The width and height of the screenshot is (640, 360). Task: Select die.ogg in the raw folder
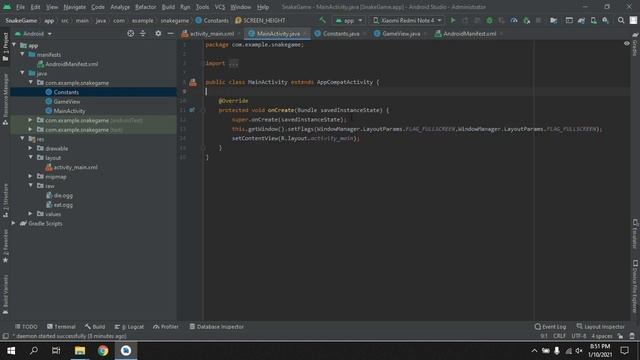click(63, 195)
